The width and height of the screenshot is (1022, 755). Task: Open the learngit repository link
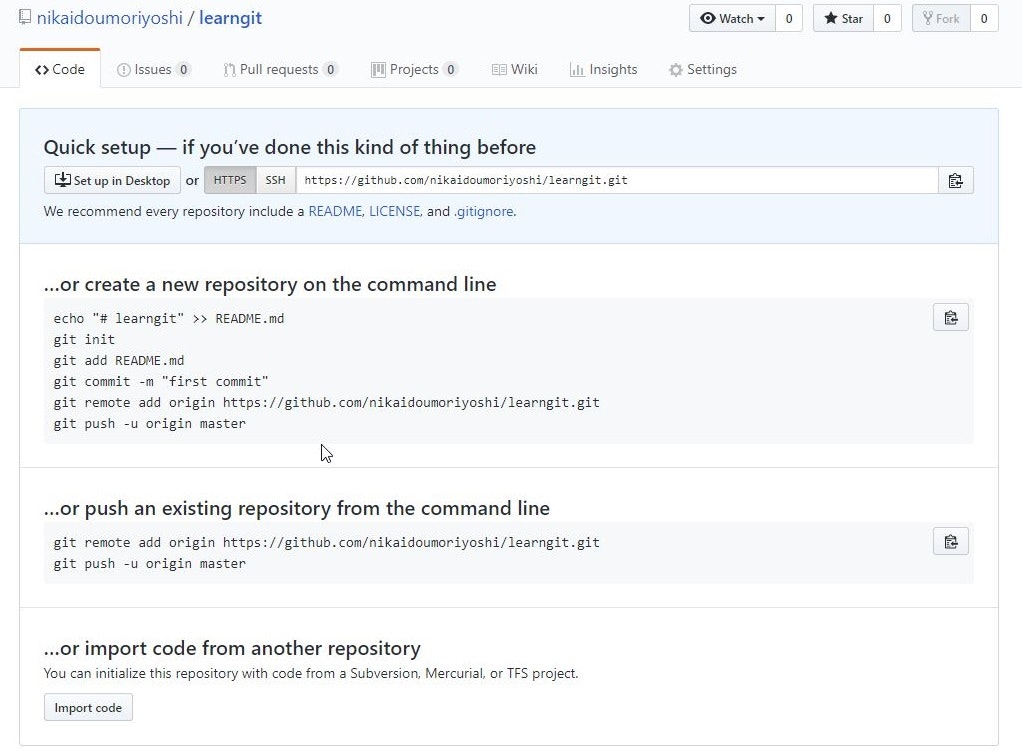[230, 18]
